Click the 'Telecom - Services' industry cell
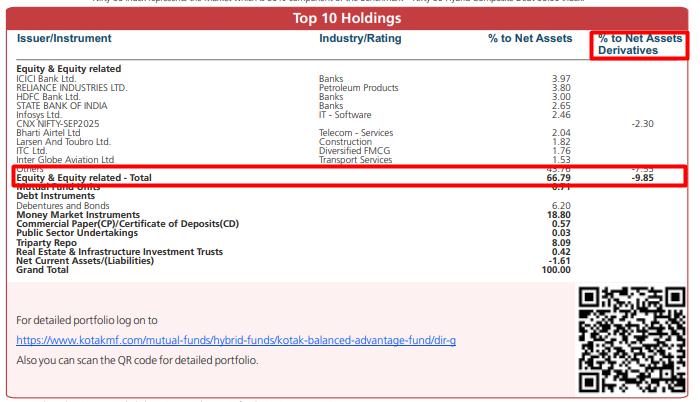This screenshot has height=402, width=700. [356, 133]
